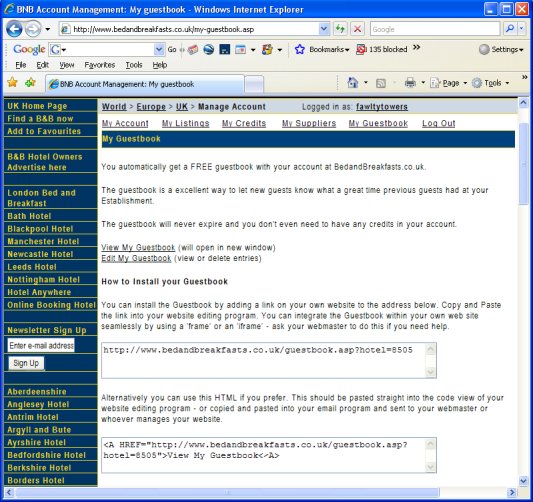Click the newsletter e-mail address field
The height and width of the screenshot is (502, 533).
[41, 345]
